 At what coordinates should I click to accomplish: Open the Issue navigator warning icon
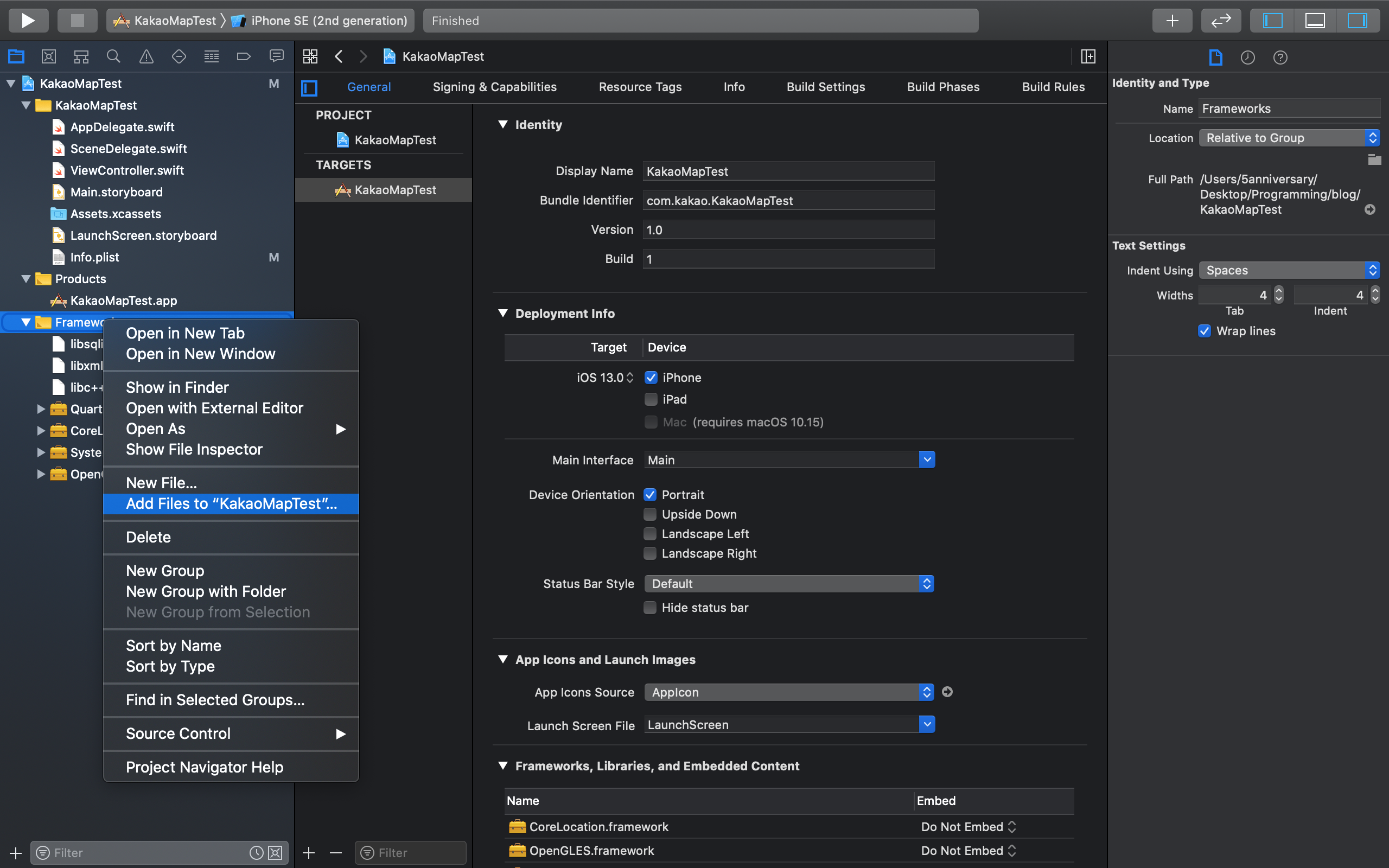tap(146, 56)
